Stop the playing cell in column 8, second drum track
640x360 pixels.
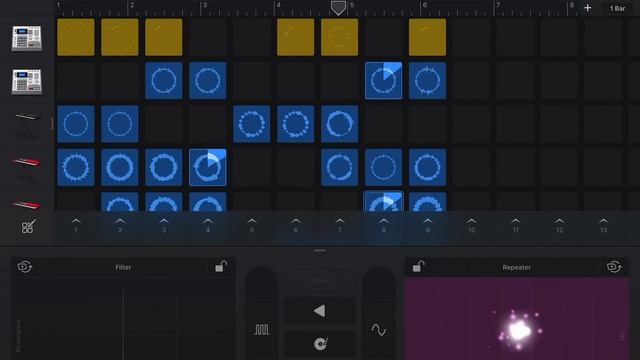pos(384,80)
